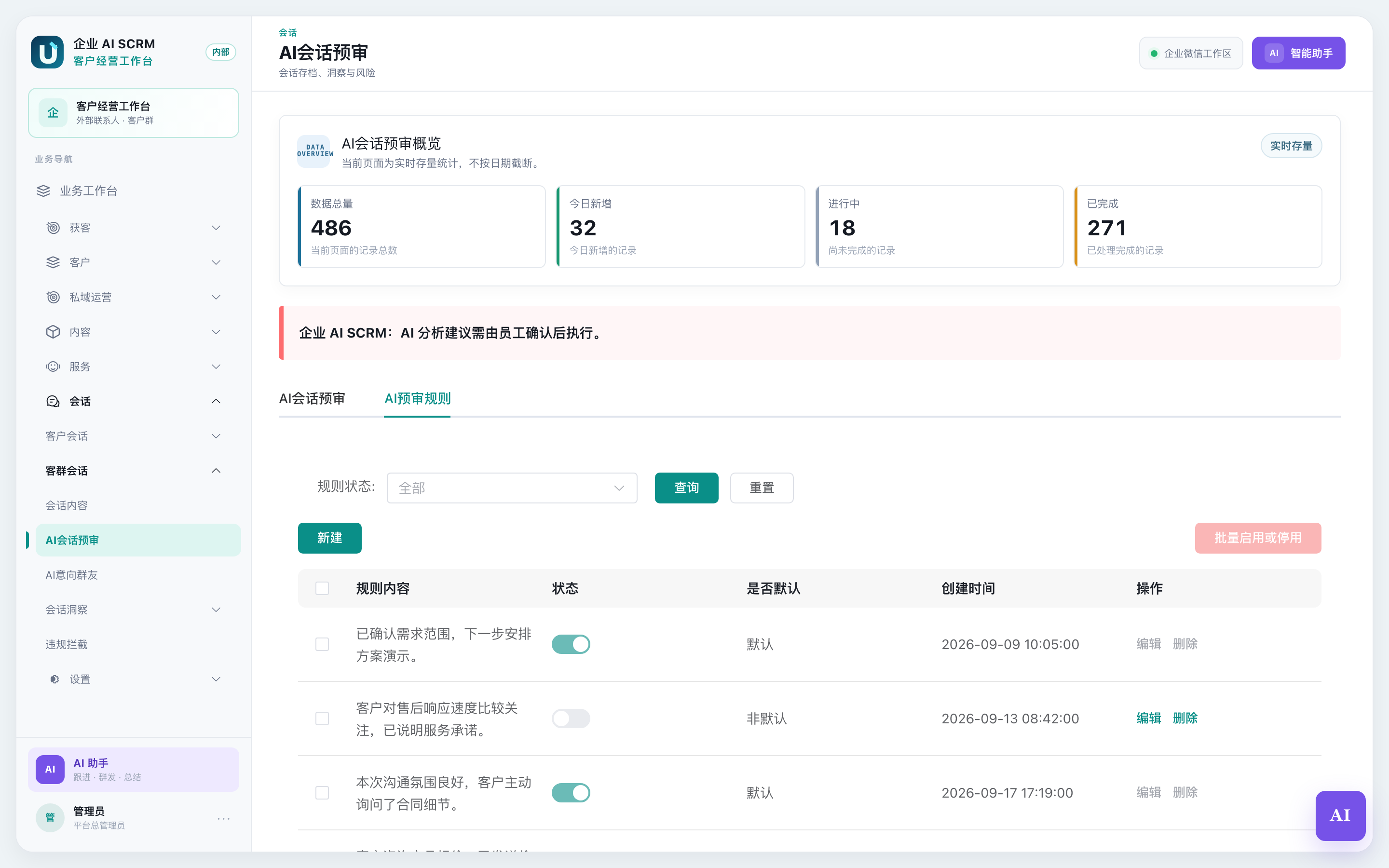The width and height of the screenshot is (1389, 868).
Task: Open the 规则状态 dropdown showing 全部
Action: [x=512, y=488]
